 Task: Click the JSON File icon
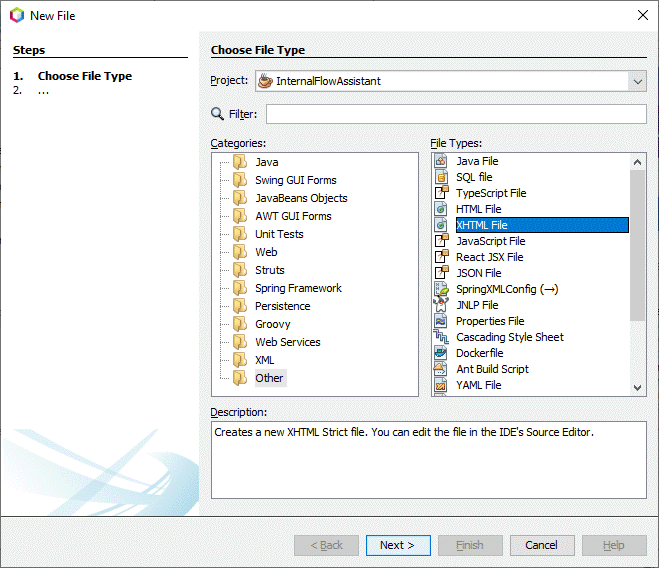441,273
